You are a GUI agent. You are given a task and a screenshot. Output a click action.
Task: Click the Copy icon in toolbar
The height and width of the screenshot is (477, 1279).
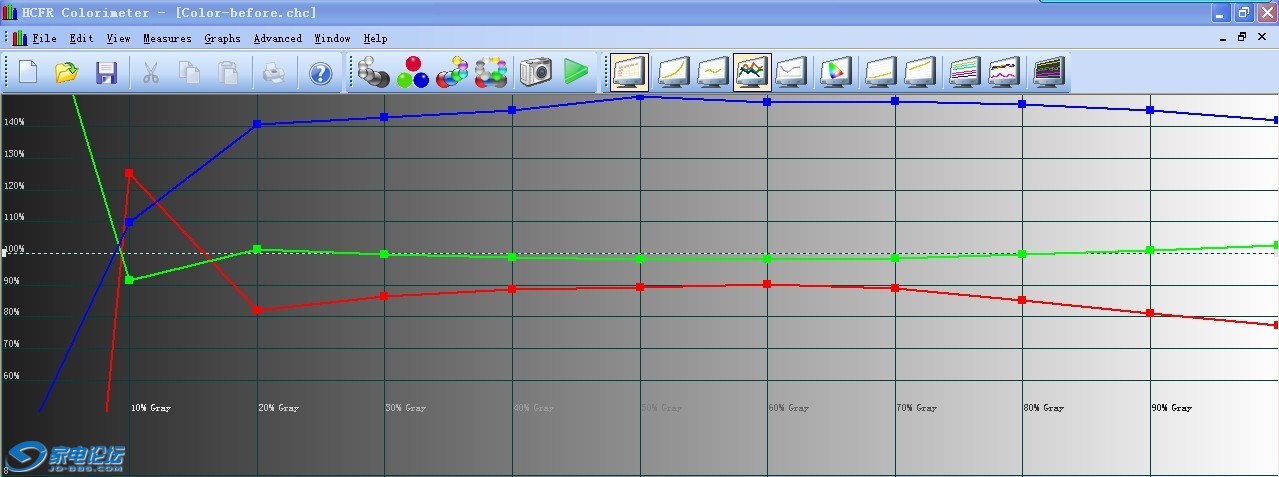click(189, 72)
